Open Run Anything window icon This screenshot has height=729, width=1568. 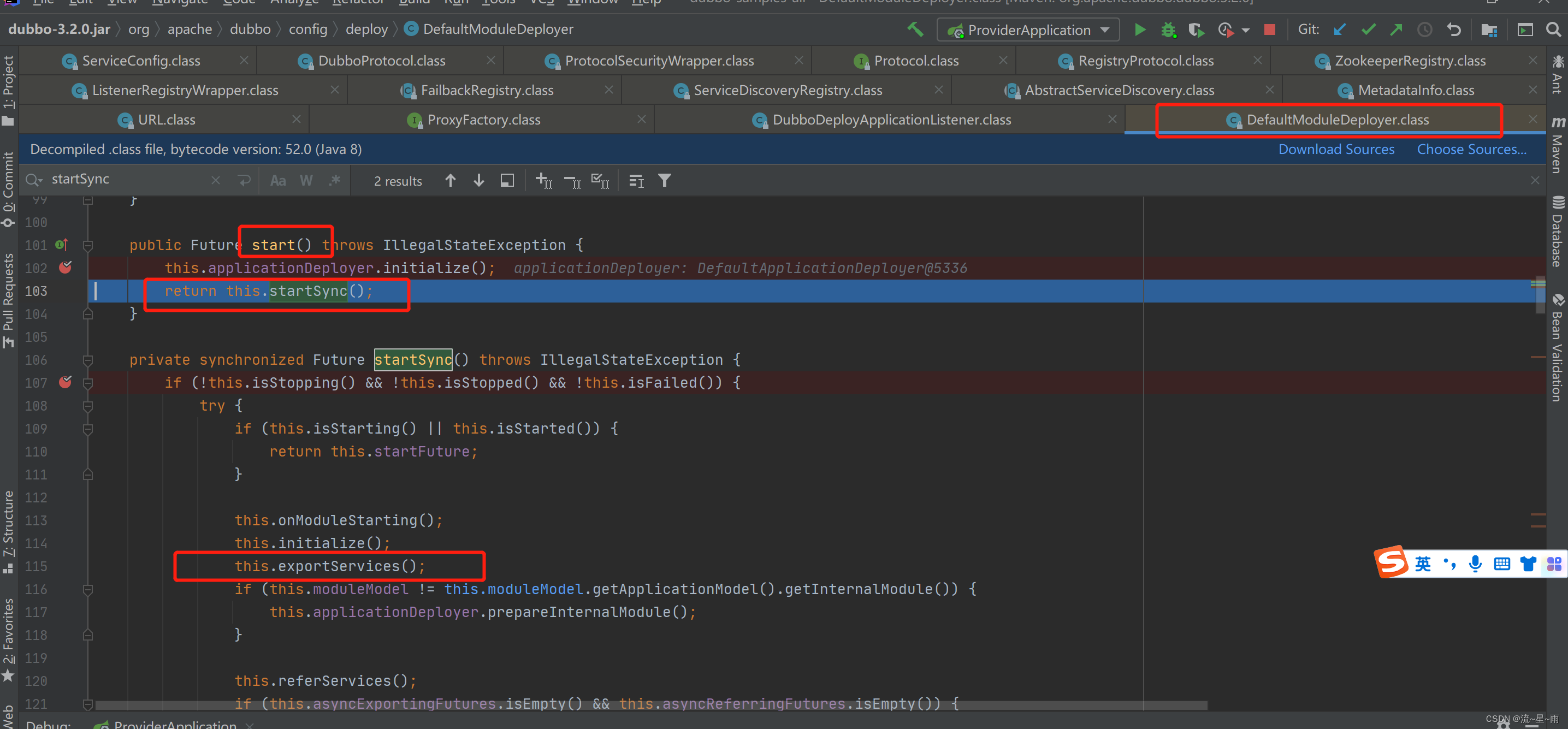coord(1525,29)
